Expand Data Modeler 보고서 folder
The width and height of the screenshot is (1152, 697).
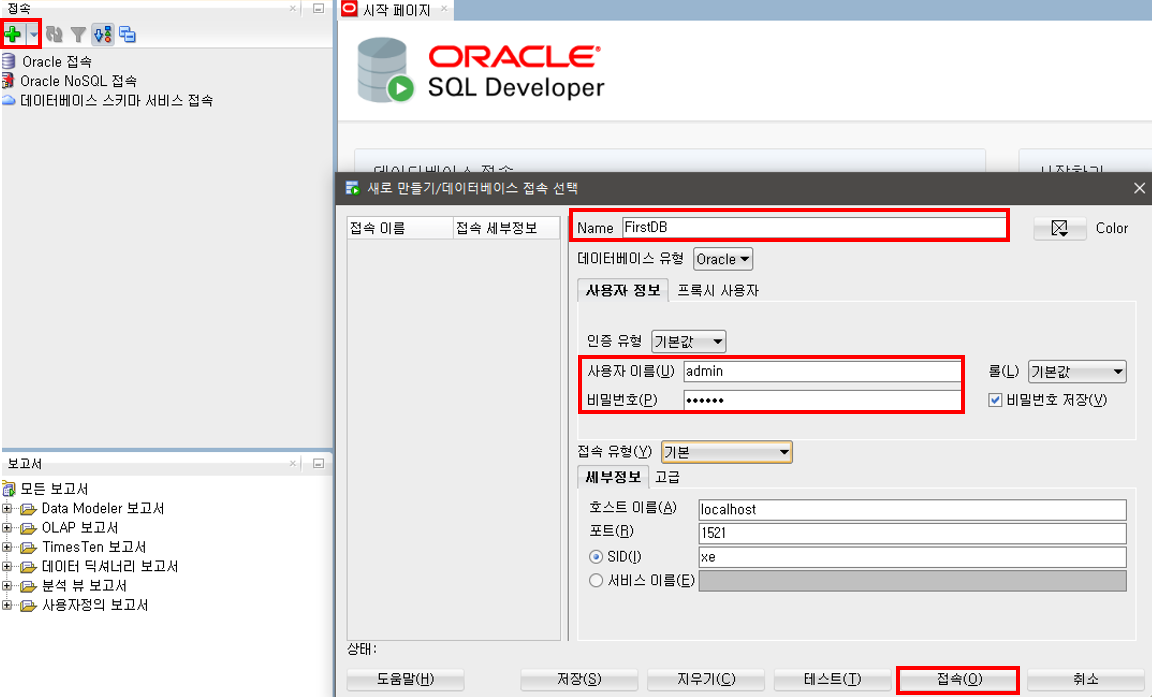pyautogui.click(x=7, y=508)
